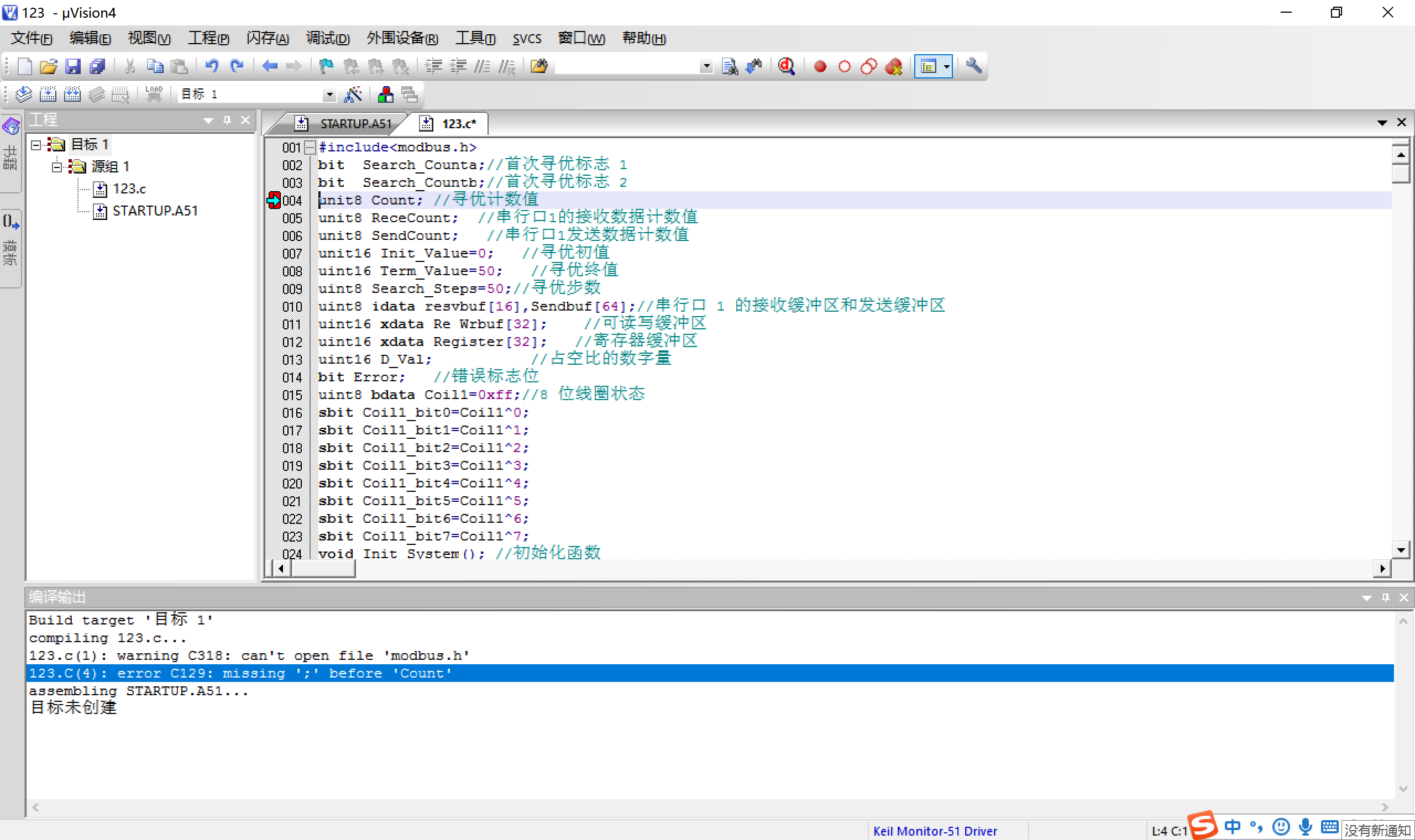Save all files icon
This screenshot has width=1415, height=840.
[x=97, y=66]
